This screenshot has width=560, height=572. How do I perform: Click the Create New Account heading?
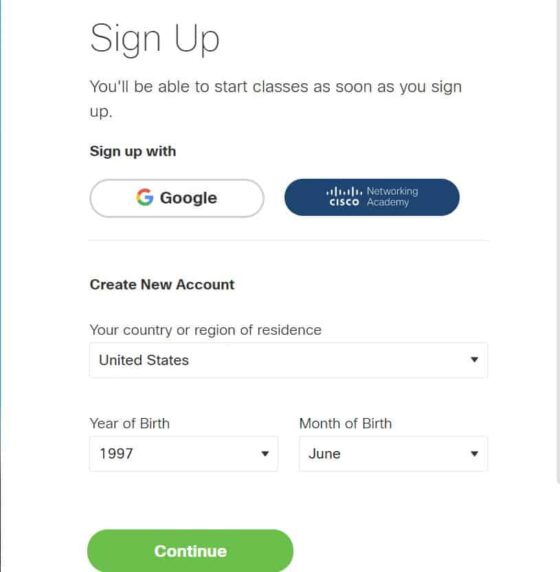point(162,285)
